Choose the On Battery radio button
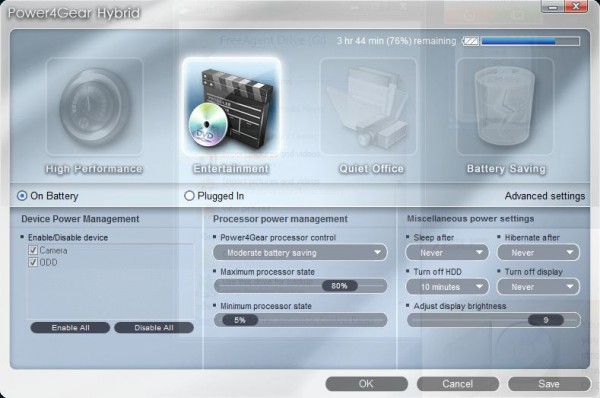Image resolution: width=600 pixels, height=398 pixels. pyautogui.click(x=22, y=196)
